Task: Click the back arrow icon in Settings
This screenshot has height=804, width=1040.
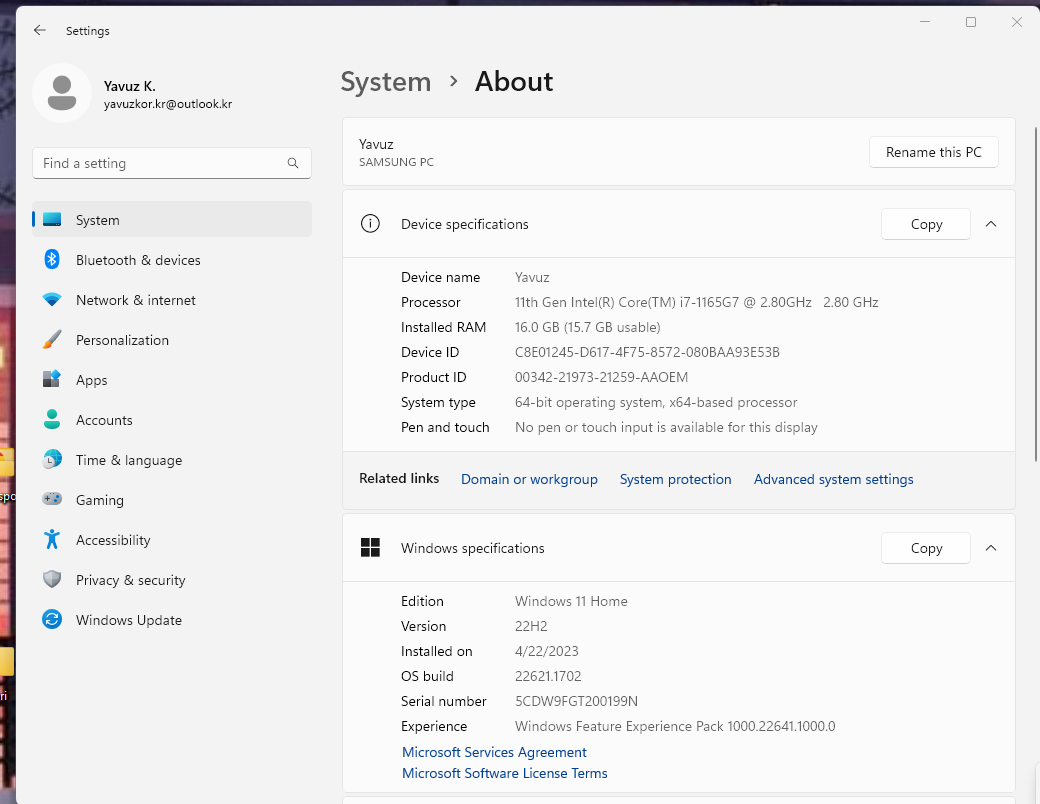Action: coord(40,31)
